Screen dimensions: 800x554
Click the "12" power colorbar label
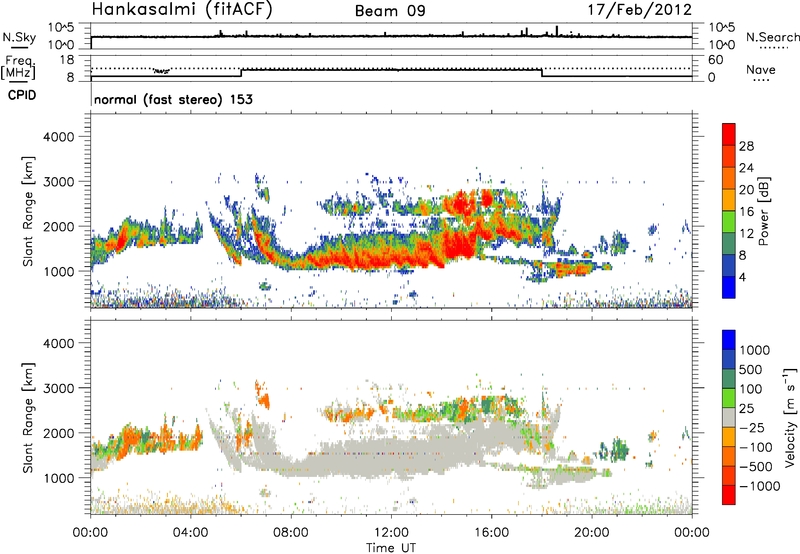coord(746,234)
